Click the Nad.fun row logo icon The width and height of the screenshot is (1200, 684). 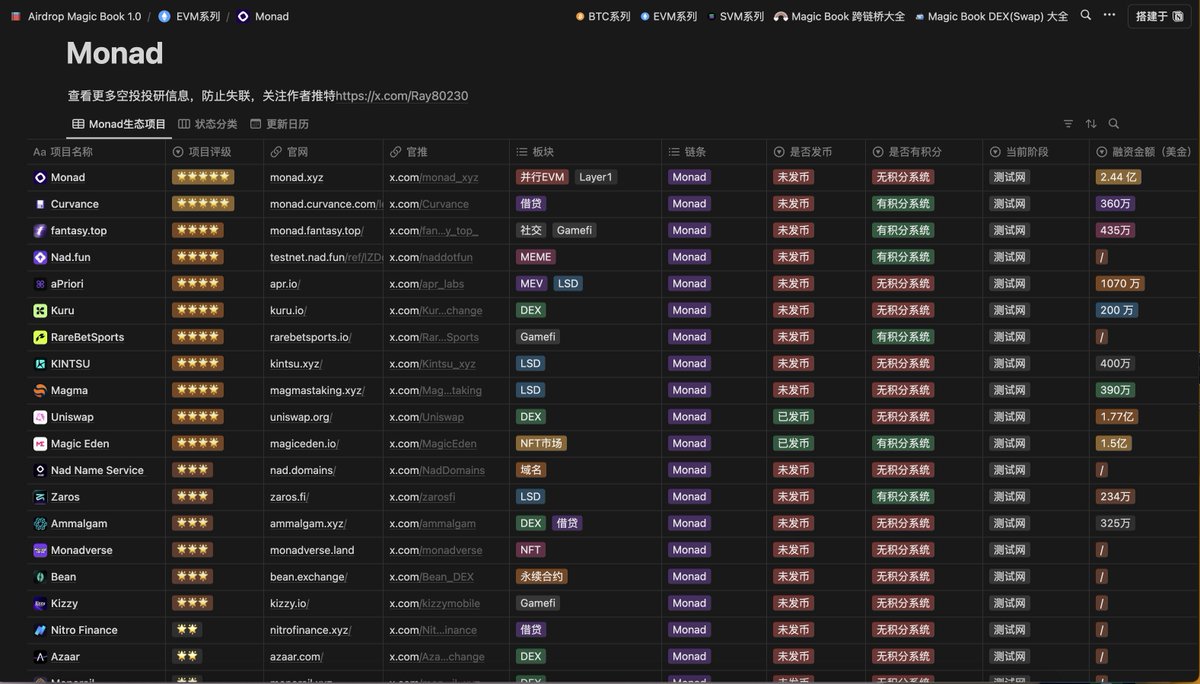coord(40,257)
